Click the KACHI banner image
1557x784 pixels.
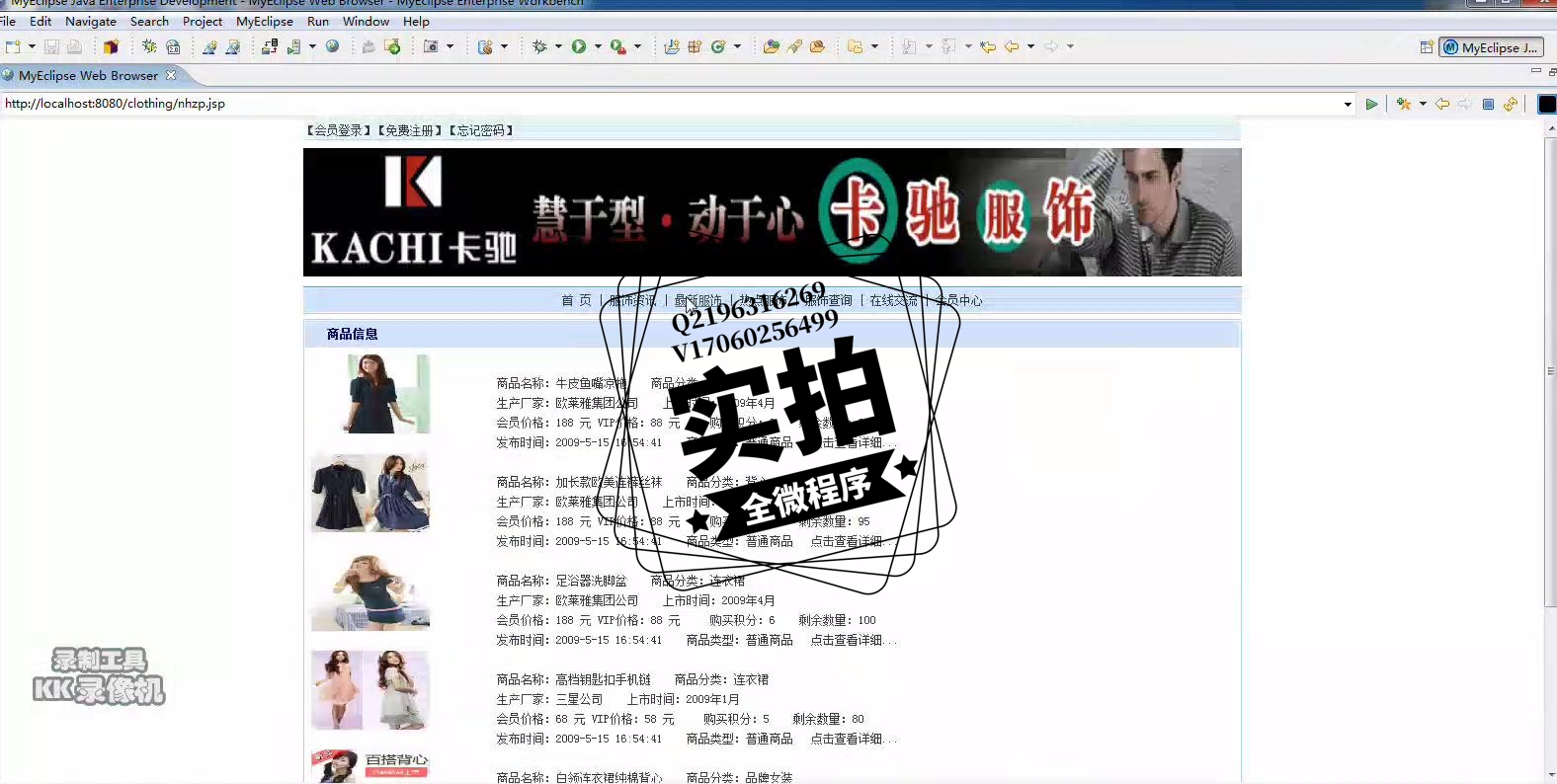772,212
